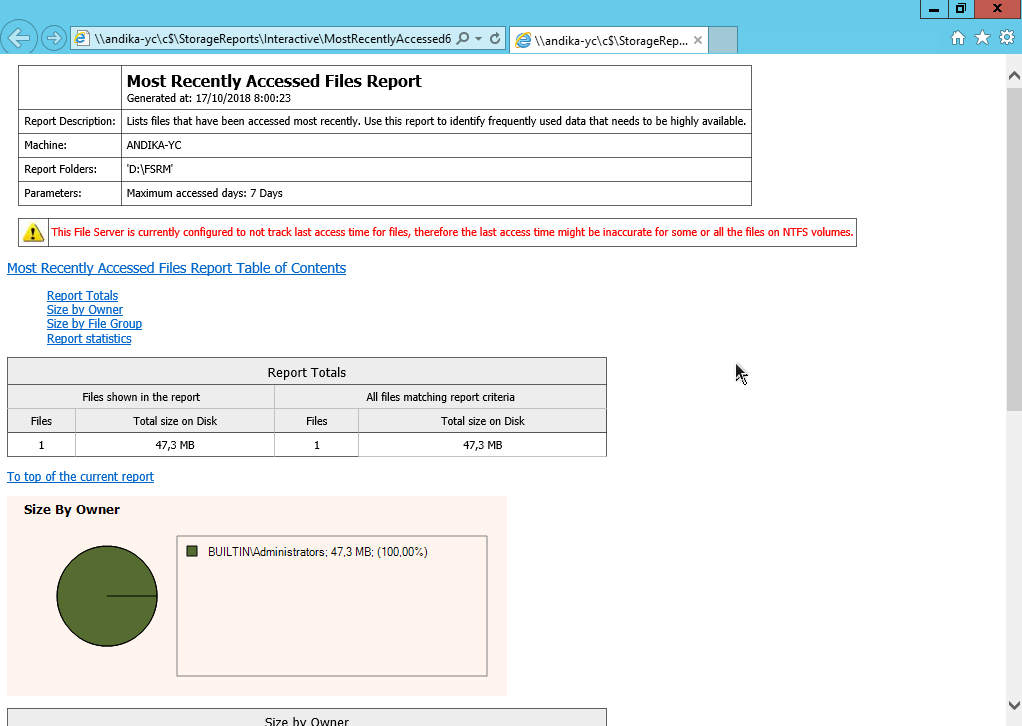
Task: Follow the Size by File Group link
Action: pos(94,324)
